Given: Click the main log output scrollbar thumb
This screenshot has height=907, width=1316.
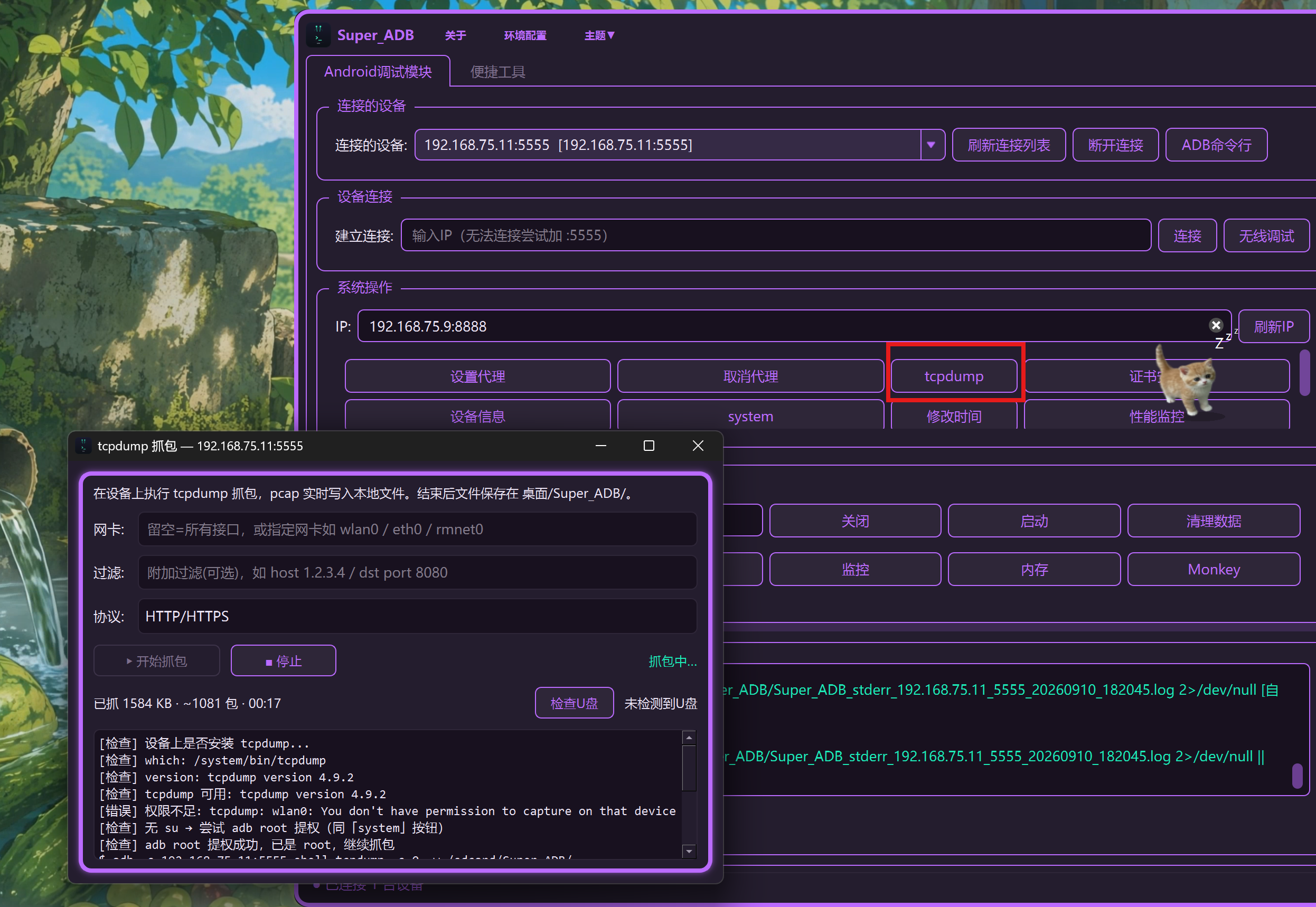Looking at the screenshot, I should [x=1297, y=776].
